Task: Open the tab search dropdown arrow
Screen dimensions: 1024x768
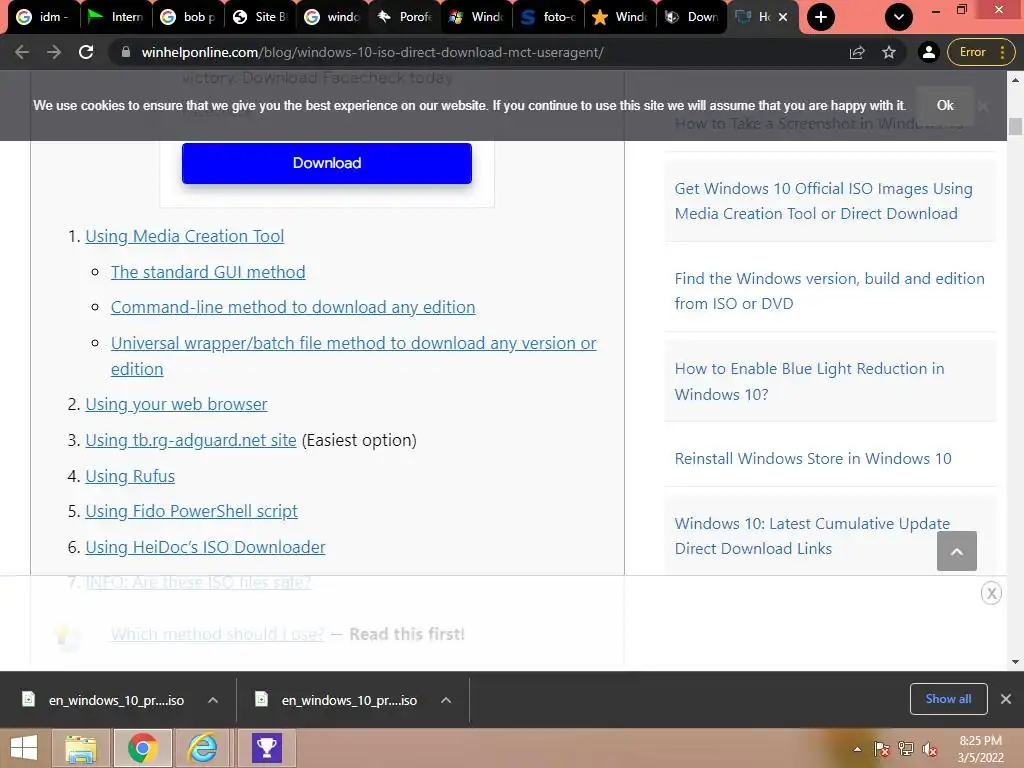Action: (x=899, y=17)
